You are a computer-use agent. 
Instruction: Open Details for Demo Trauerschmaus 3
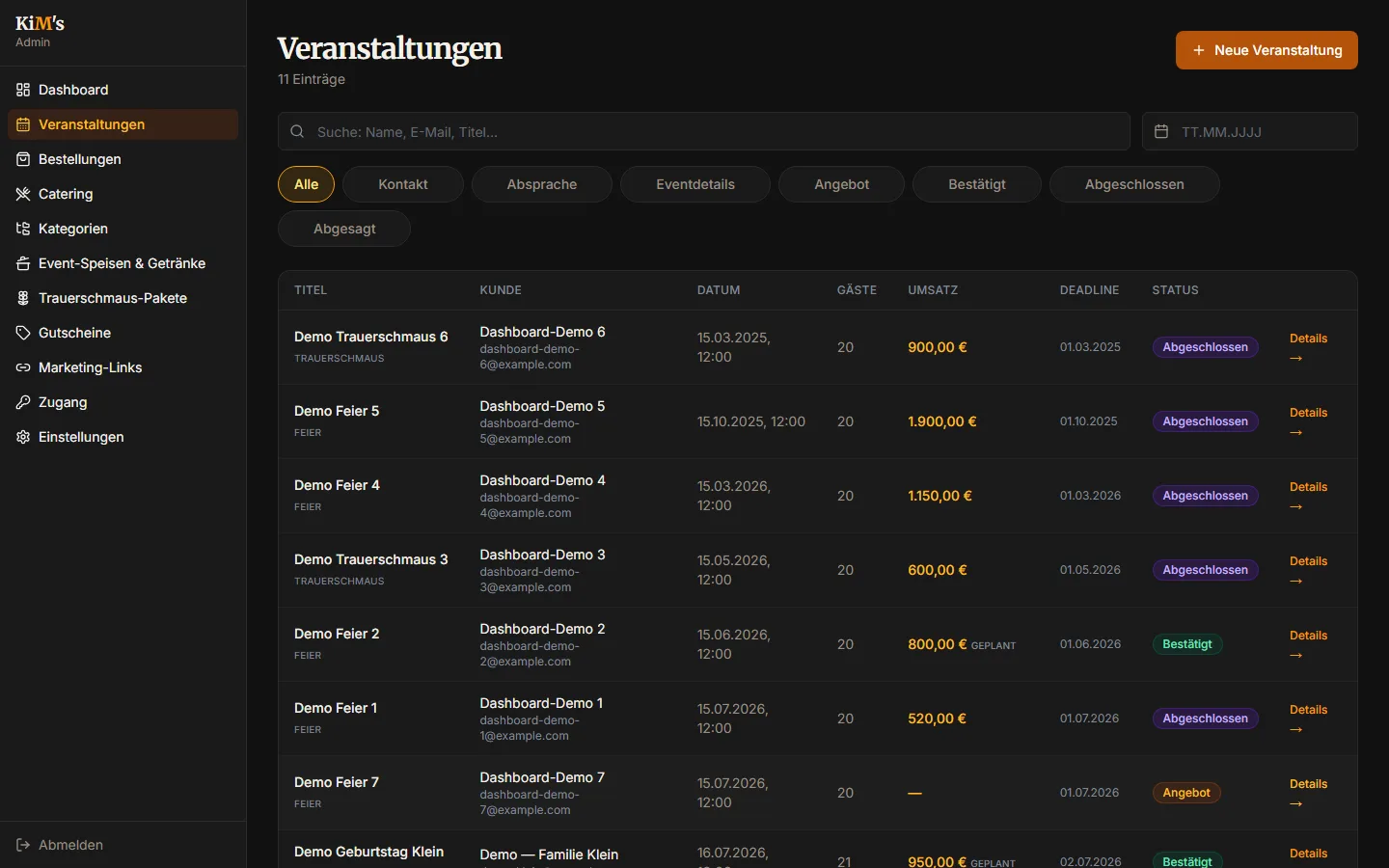point(1308,570)
